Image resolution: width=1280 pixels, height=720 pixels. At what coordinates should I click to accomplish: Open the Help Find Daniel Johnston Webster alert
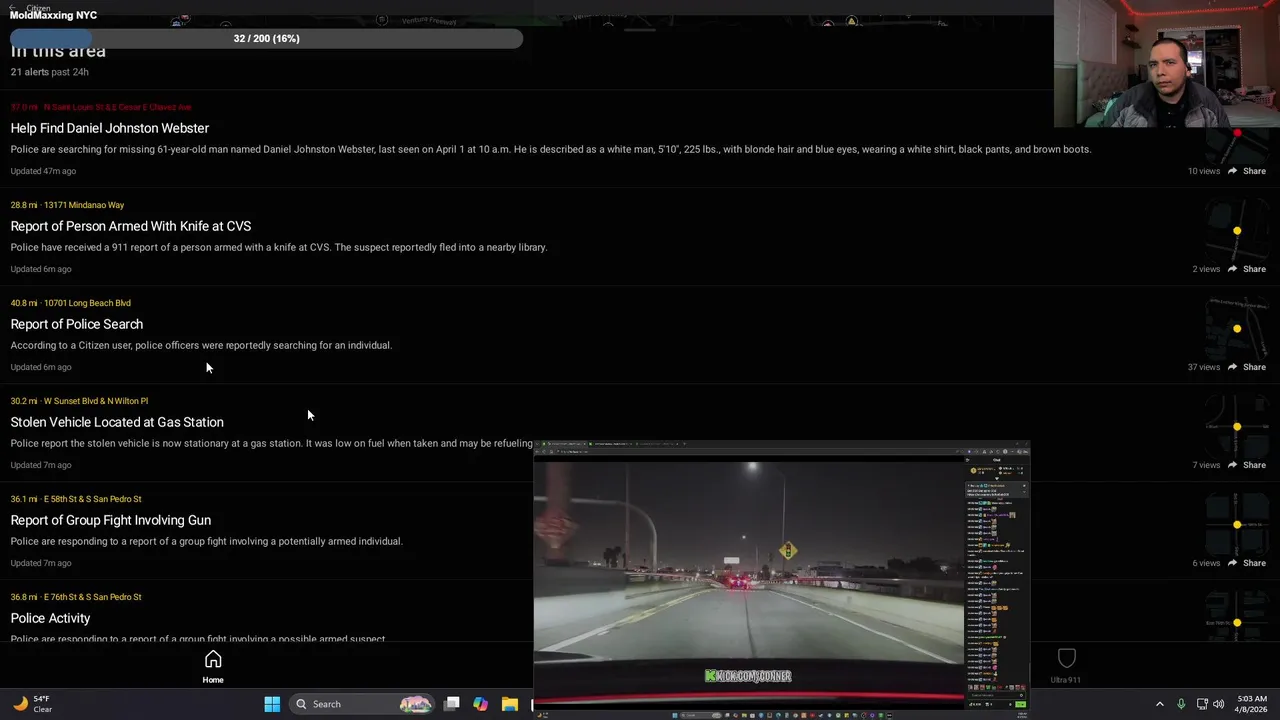click(110, 128)
